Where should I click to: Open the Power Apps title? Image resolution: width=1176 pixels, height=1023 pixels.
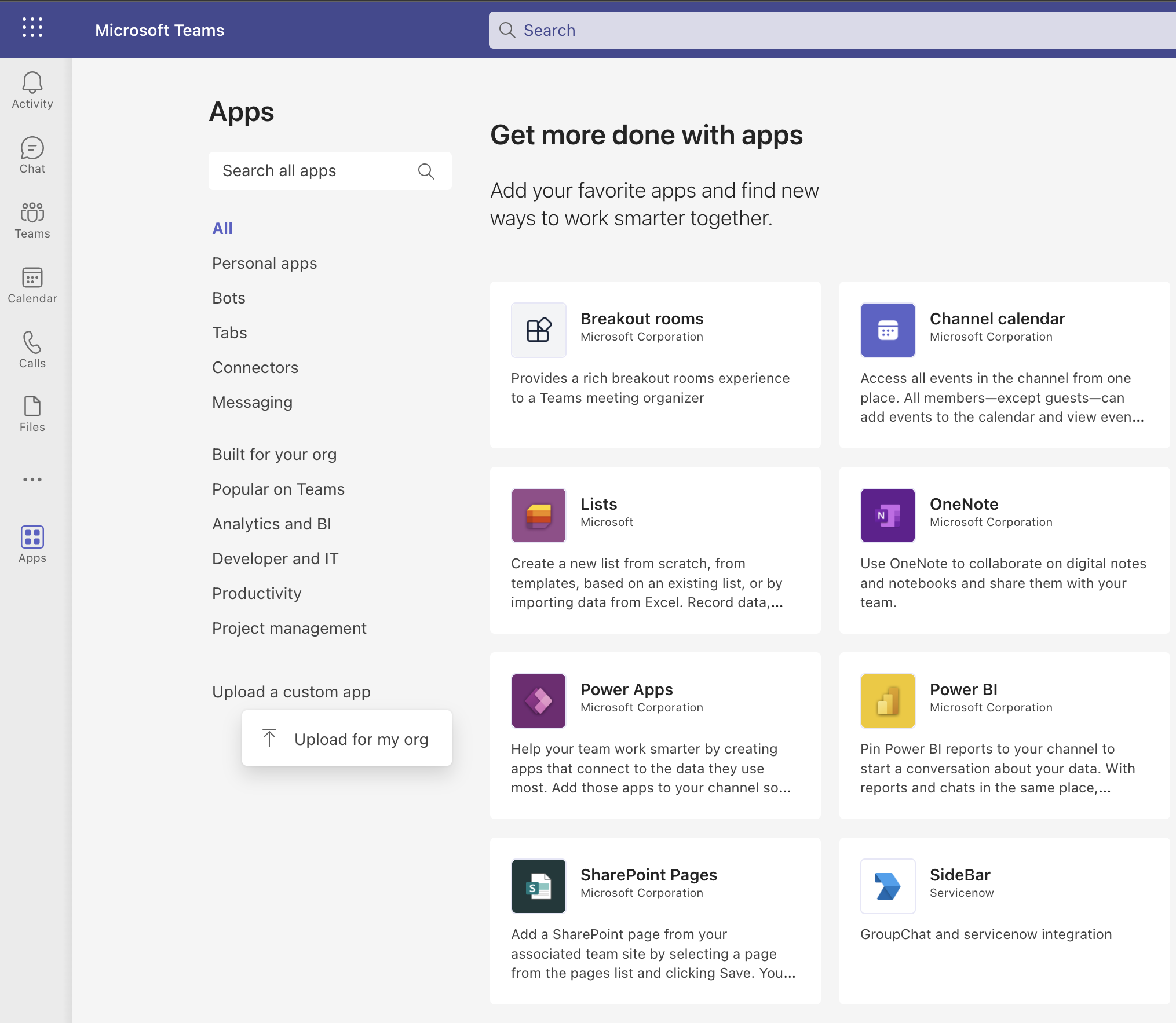pyautogui.click(x=627, y=689)
